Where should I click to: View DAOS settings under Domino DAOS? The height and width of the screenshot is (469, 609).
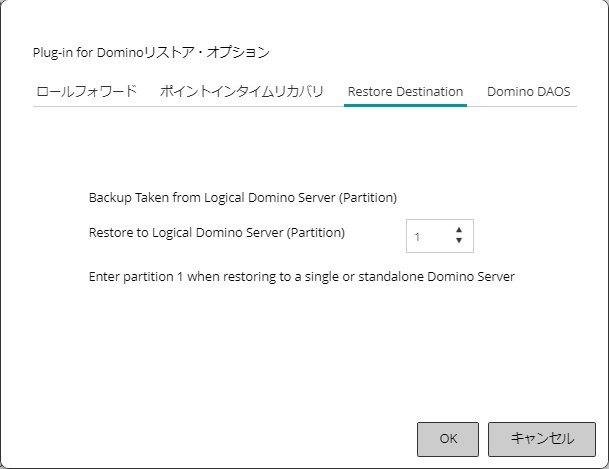(x=528, y=92)
